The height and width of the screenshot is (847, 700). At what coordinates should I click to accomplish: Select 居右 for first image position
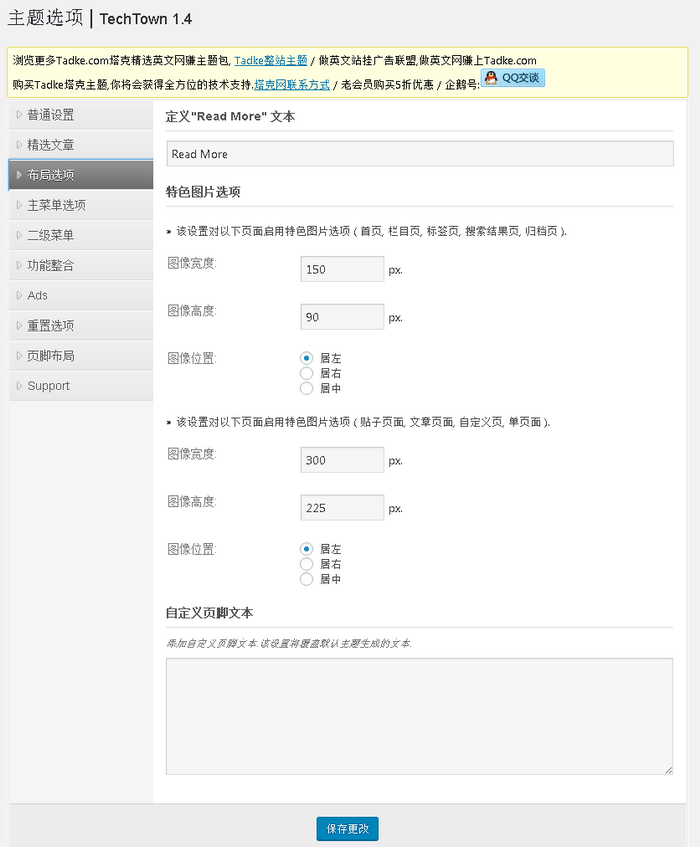[307, 373]
